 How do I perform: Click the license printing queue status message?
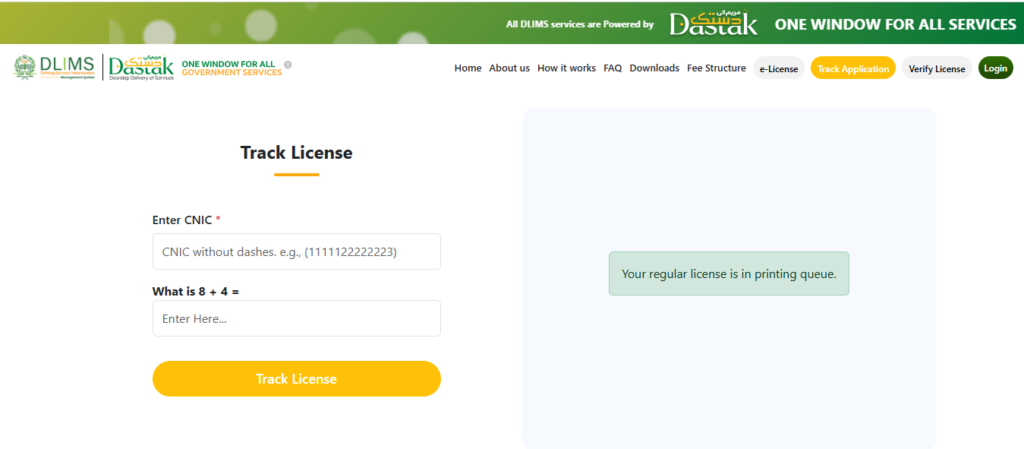click(x=729, y=273)
